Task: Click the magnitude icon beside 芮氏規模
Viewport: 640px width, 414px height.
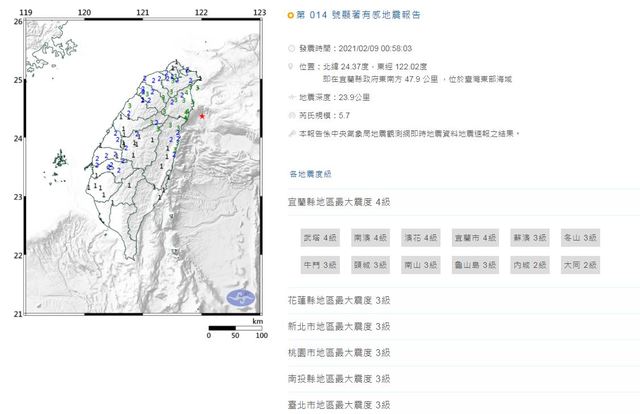Action: click(x=291, y=116)
